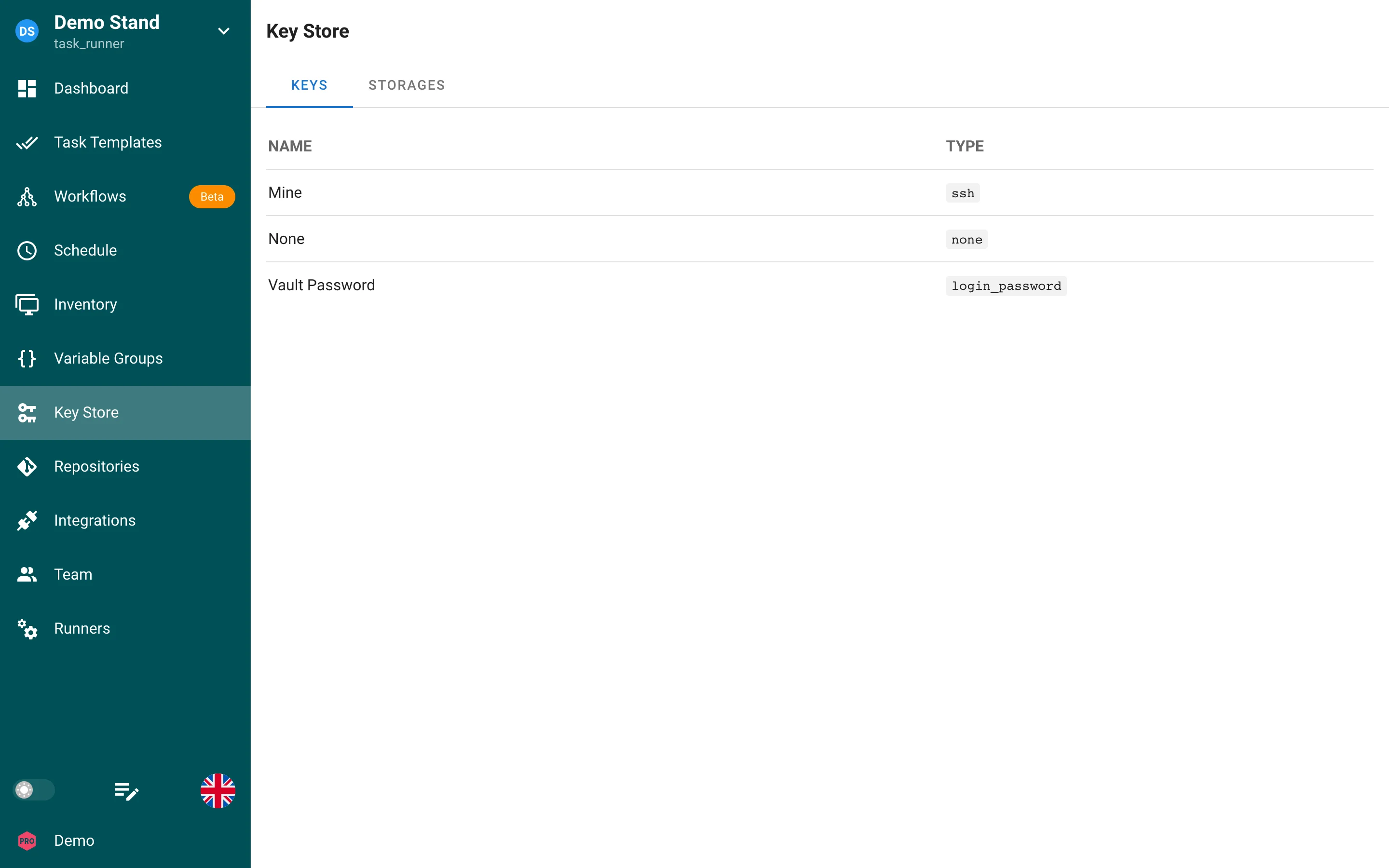Switch to the Storages tab
The height and width of the screenshot is (868, 1389).
pos(407,85)
